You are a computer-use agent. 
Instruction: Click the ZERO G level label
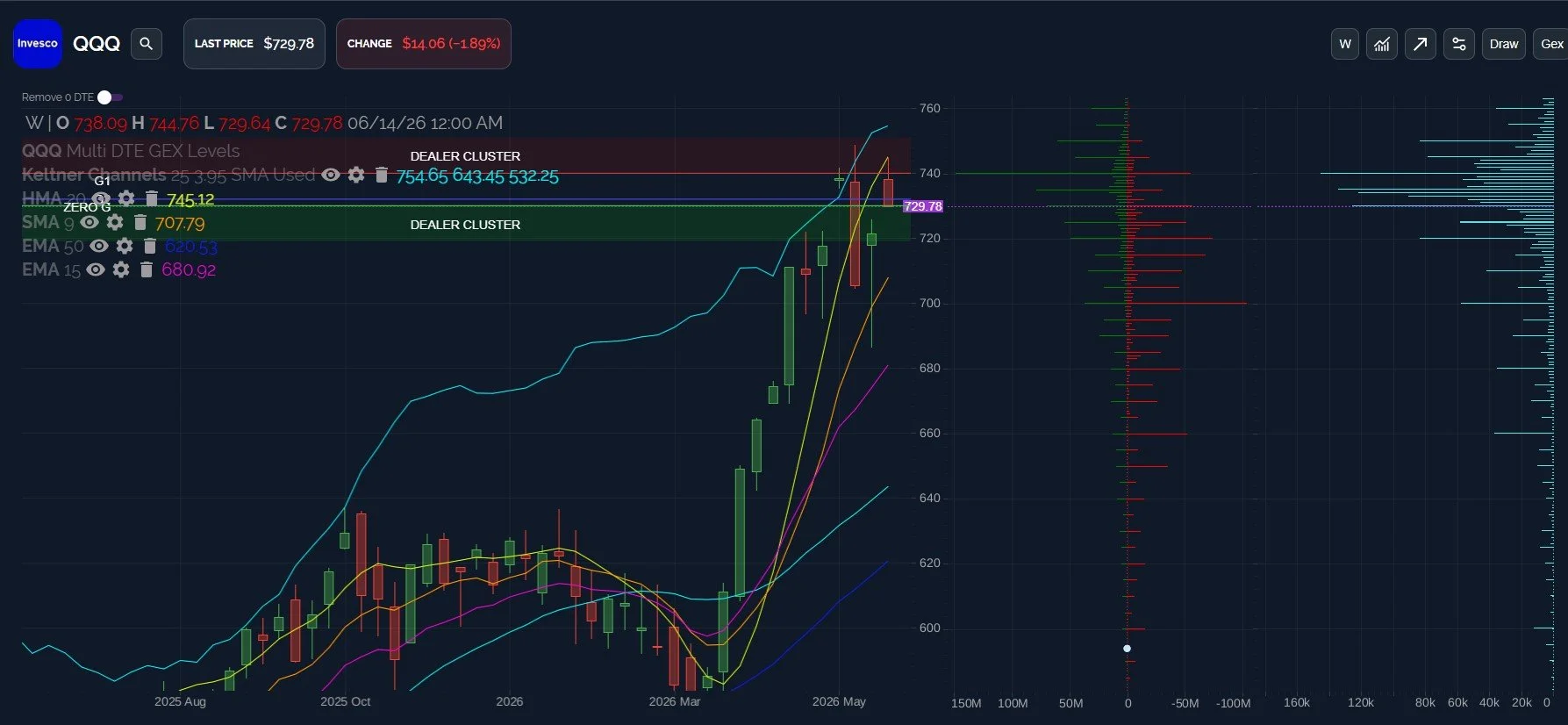(x=87, y=207)
